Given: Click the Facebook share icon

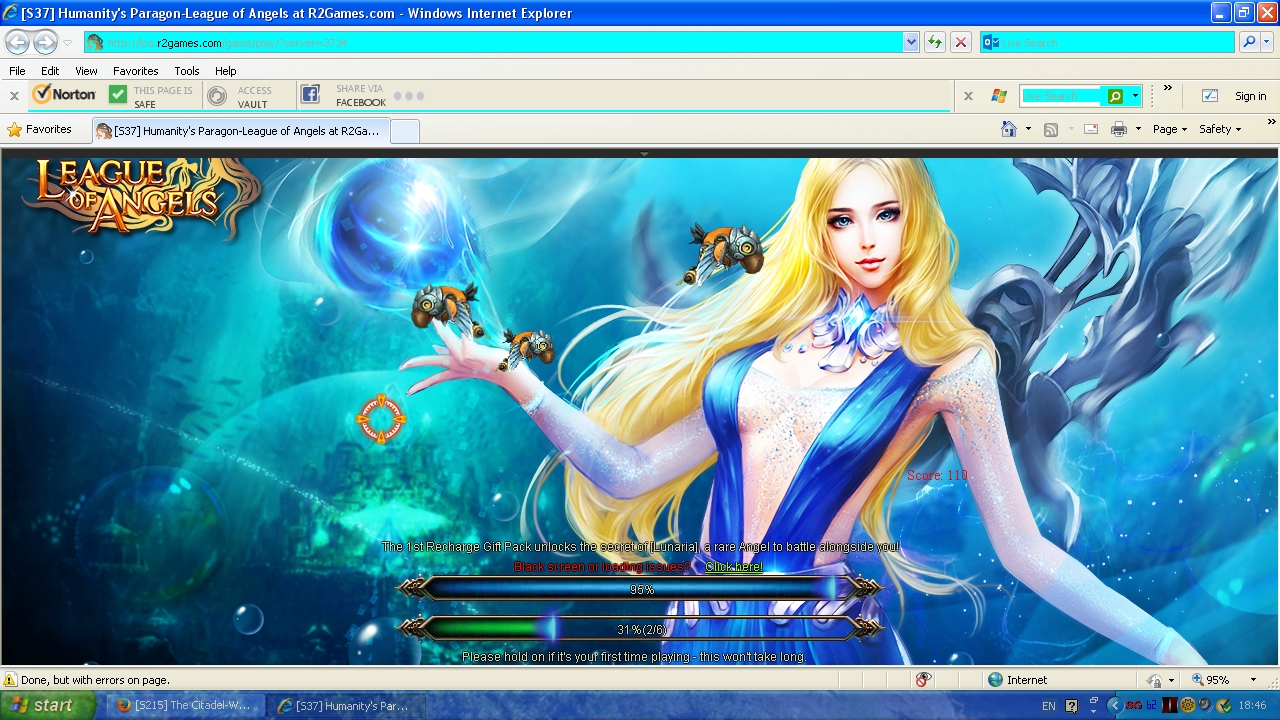Looking at the screenshot, I should (x=311, y=95).
